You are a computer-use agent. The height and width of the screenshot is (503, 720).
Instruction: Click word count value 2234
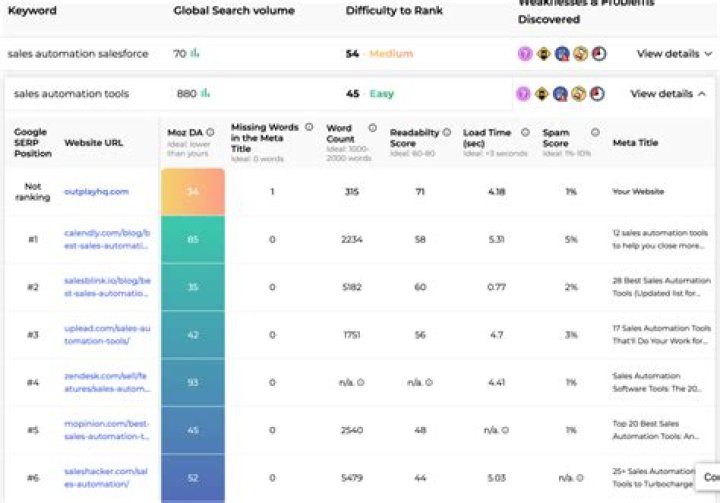click(352, 239)
